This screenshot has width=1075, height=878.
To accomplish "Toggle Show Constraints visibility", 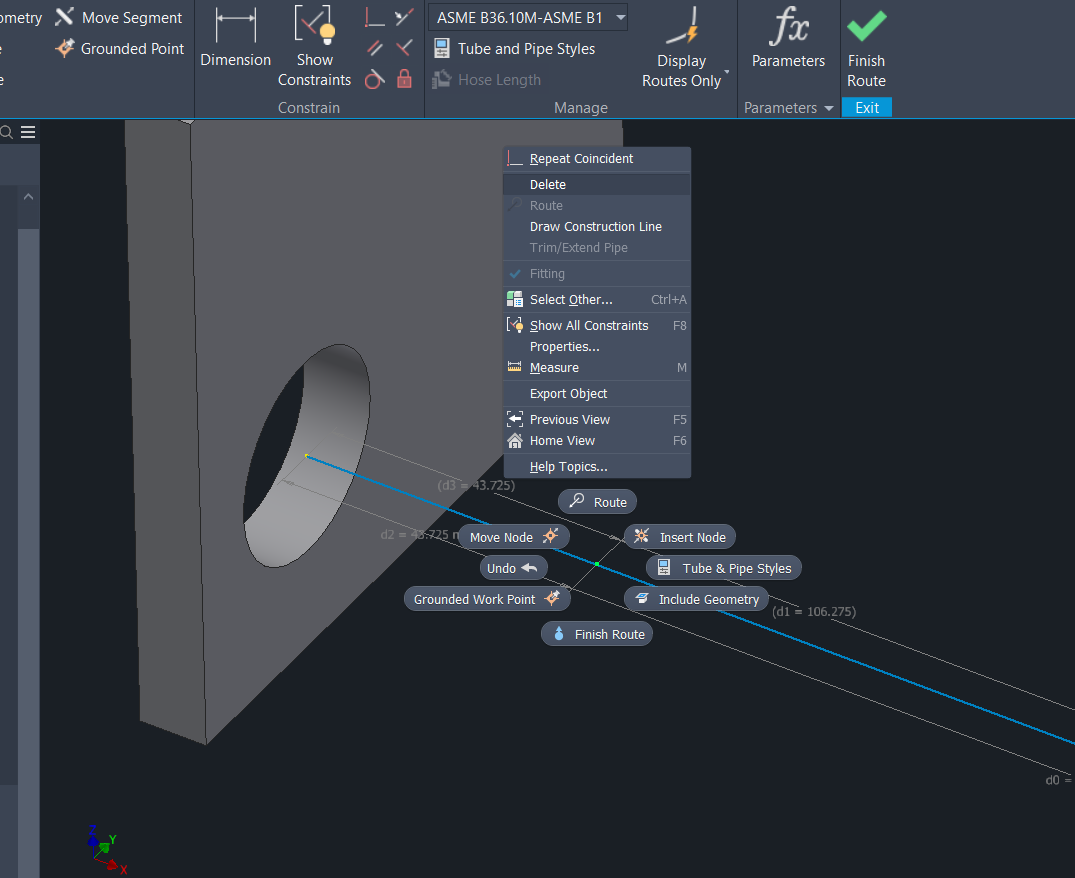I will click(314, 45).
